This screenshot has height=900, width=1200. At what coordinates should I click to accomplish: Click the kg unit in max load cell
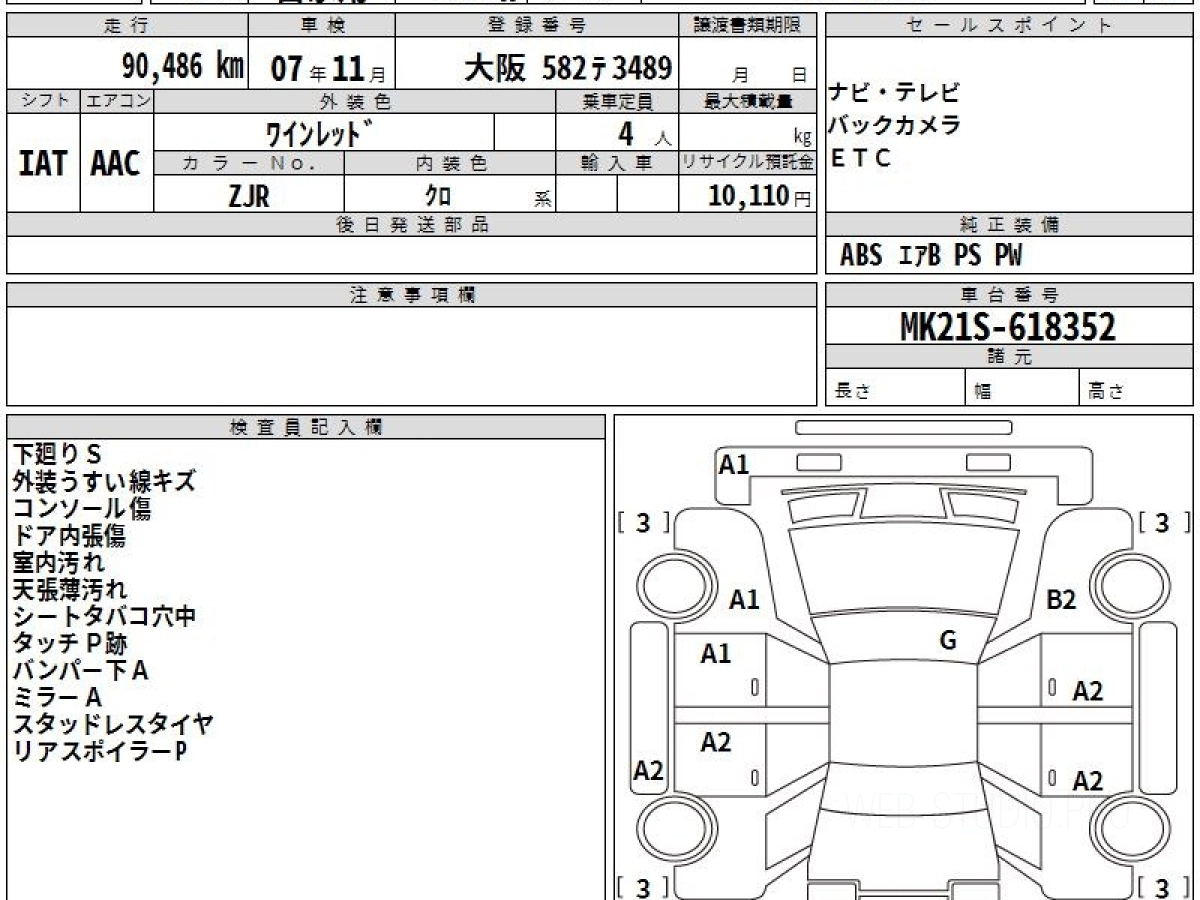[x=802, y=139]
